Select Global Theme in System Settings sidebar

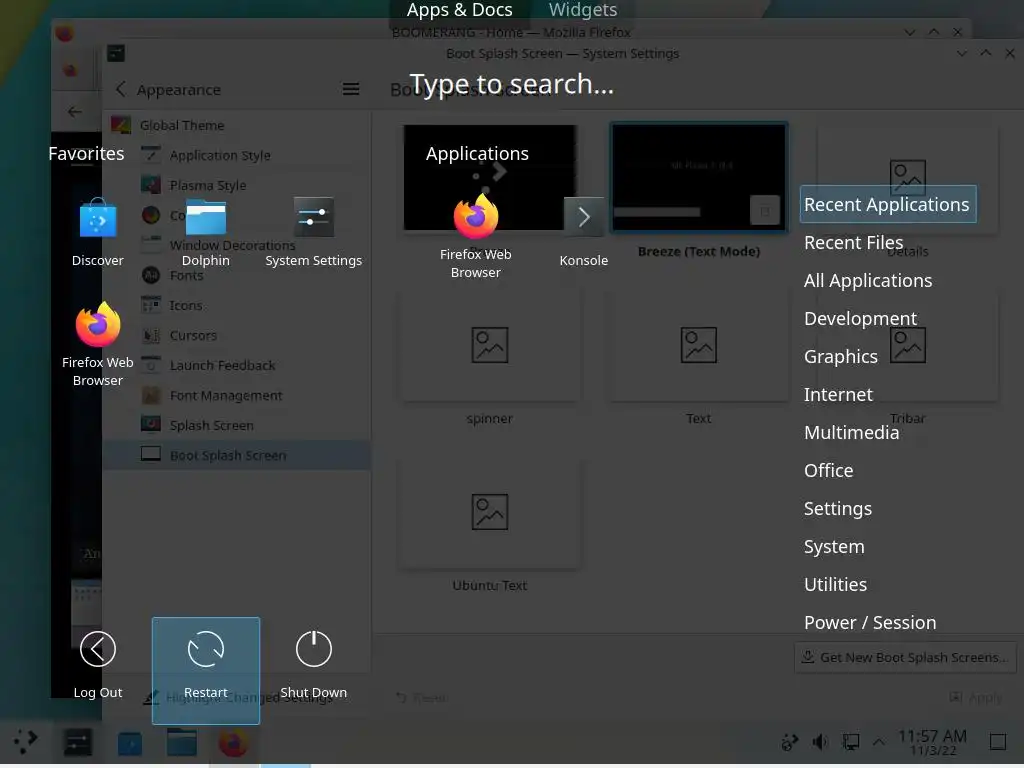pyautogui.click(x=236, y=125)
